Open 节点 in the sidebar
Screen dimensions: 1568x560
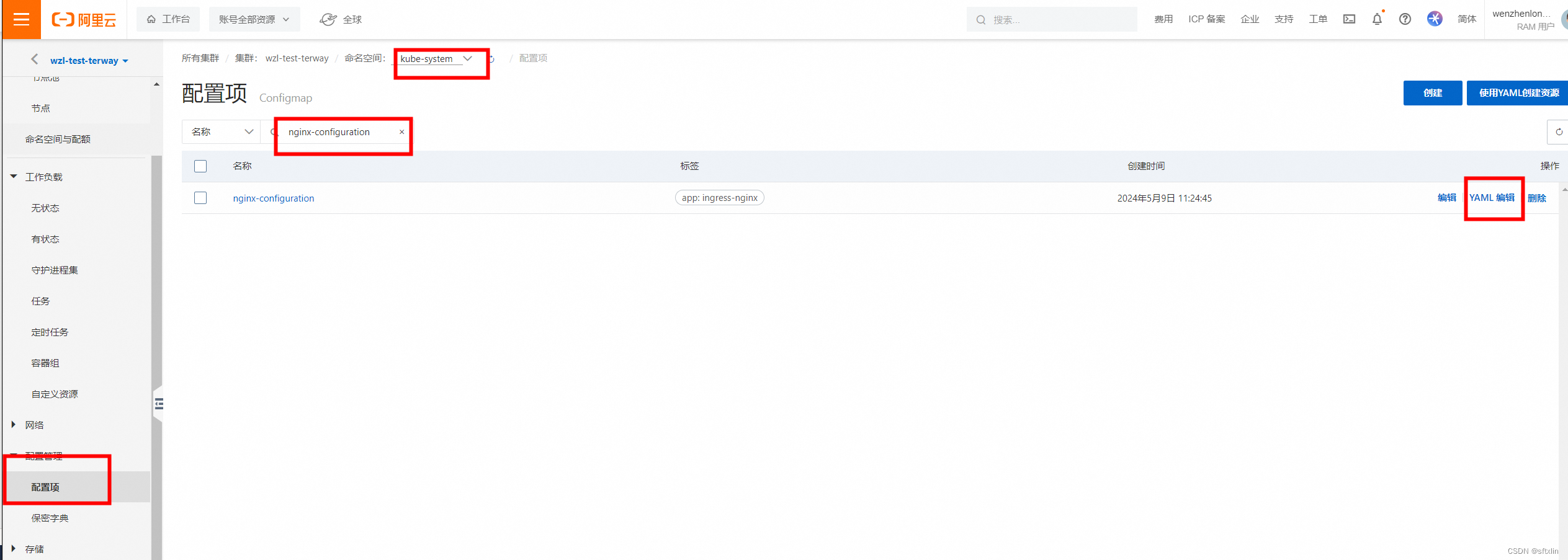(41, 109)
